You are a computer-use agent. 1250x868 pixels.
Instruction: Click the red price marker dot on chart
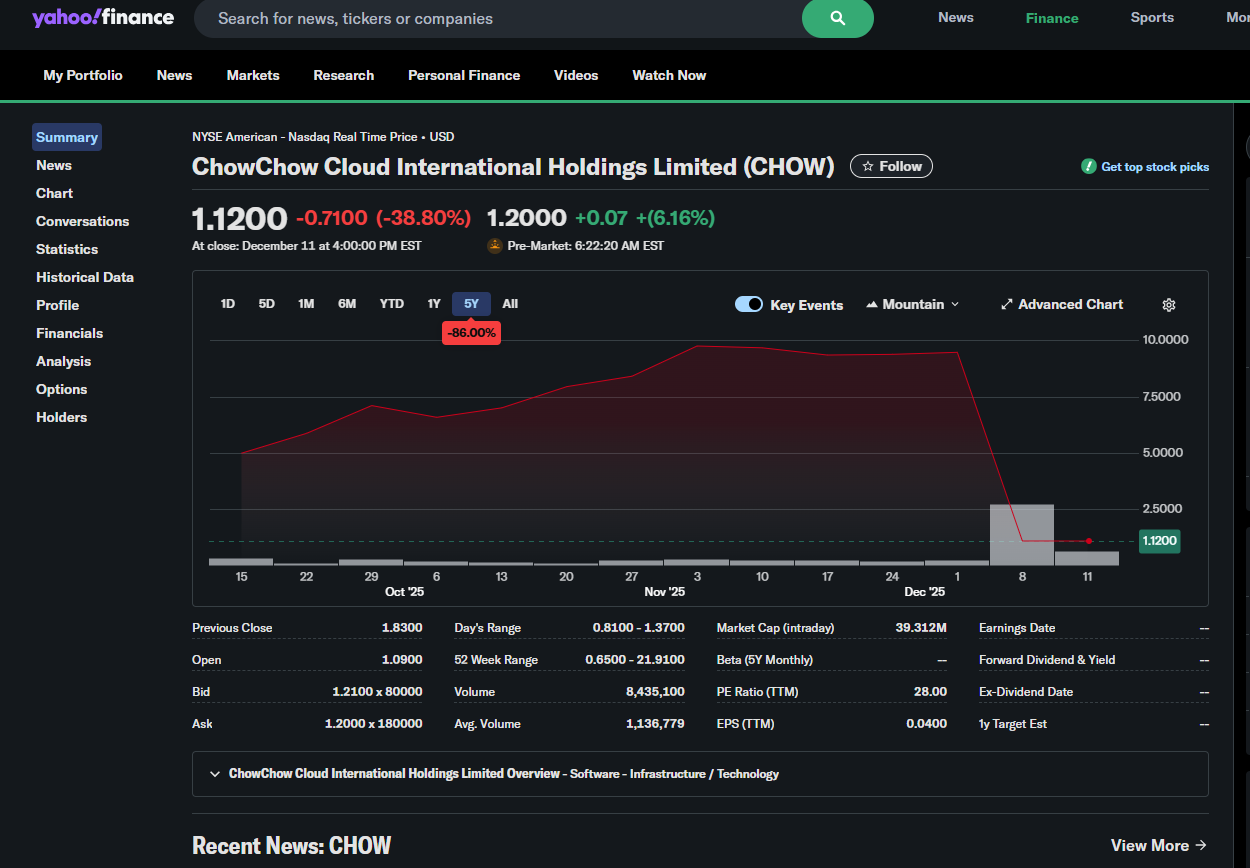1089,541
